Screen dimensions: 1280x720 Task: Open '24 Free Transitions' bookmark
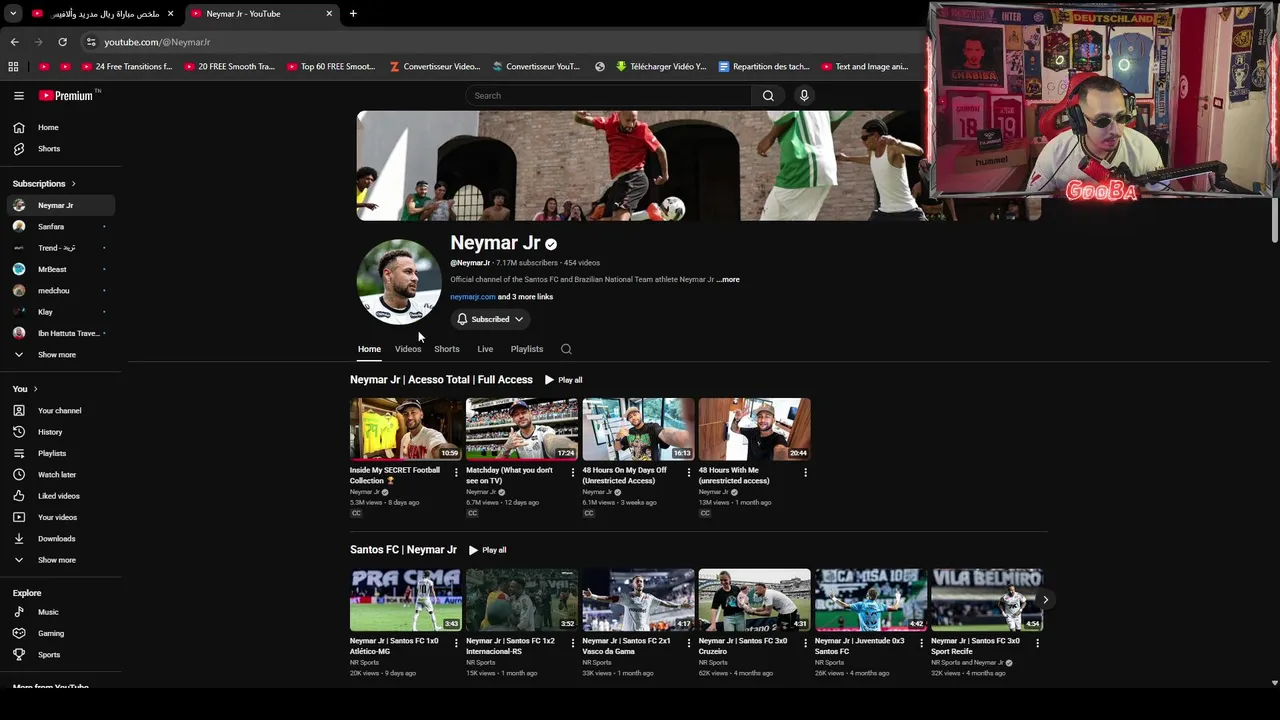click(x=126, y=67)
